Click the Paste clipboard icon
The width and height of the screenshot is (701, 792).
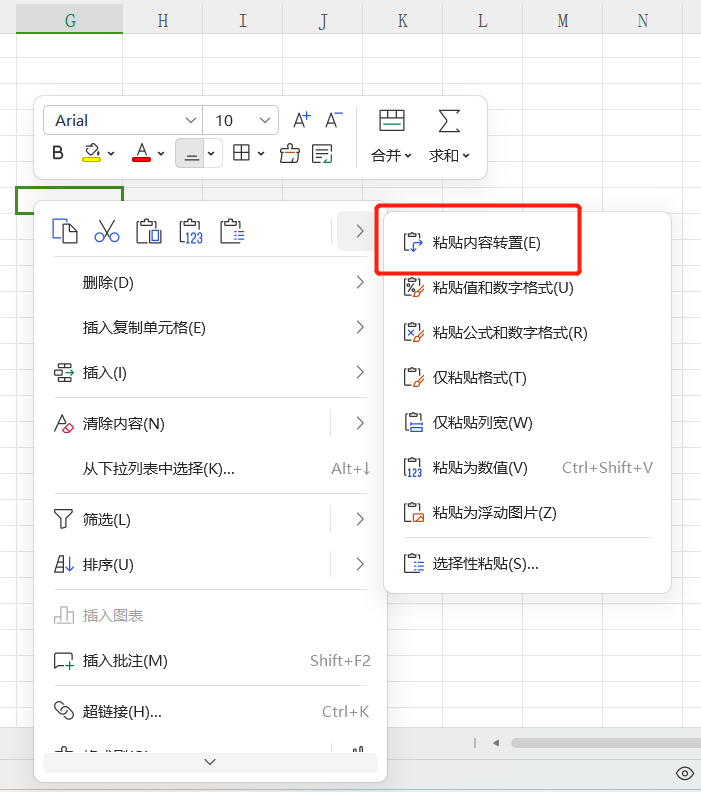click(x=148, y=231)
